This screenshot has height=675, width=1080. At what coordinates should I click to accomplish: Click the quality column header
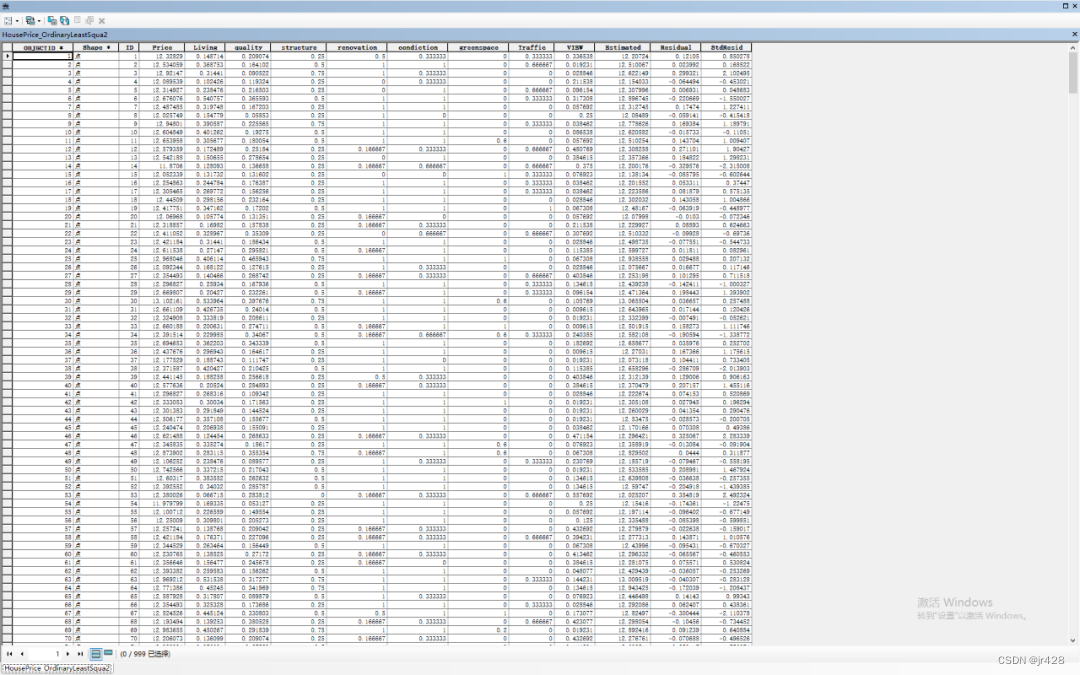[248, 48]
